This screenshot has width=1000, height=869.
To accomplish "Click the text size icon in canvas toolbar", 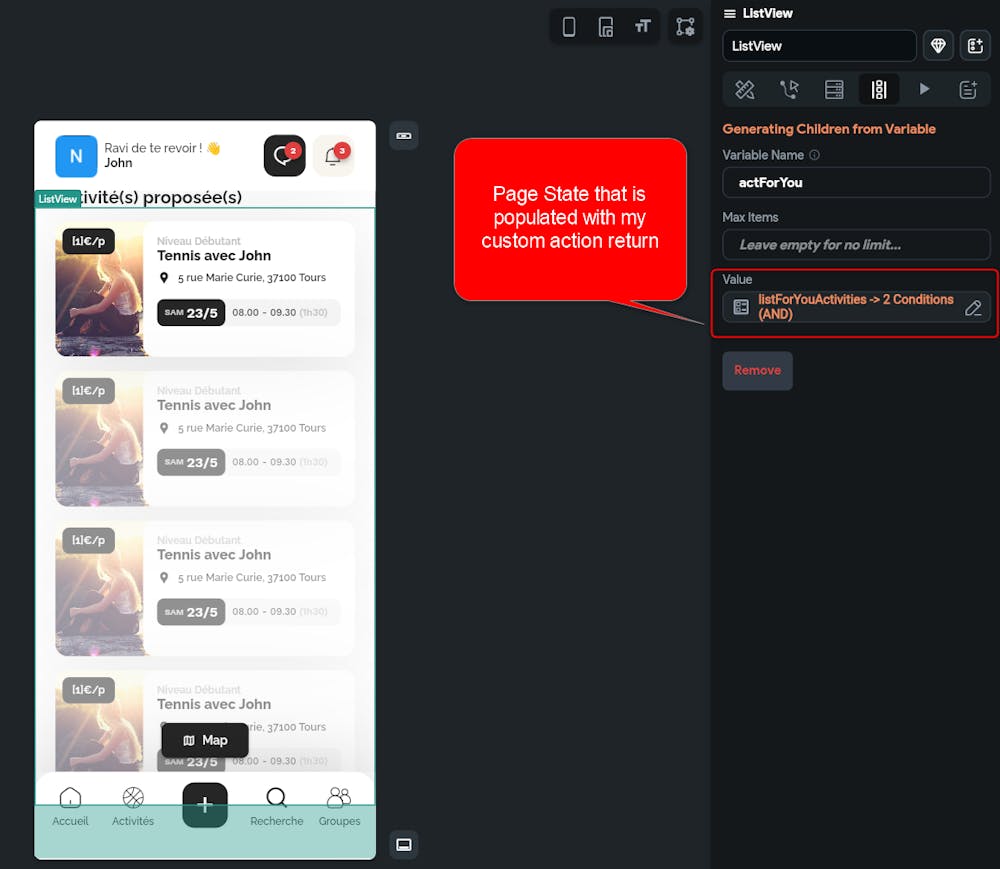I will [642, 26].
